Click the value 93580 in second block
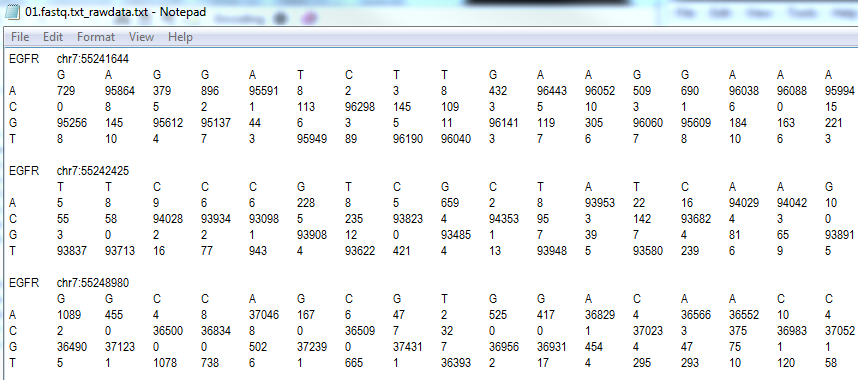Image resolution: width=859 pixels, height=380 pixels. click(648, 251)
